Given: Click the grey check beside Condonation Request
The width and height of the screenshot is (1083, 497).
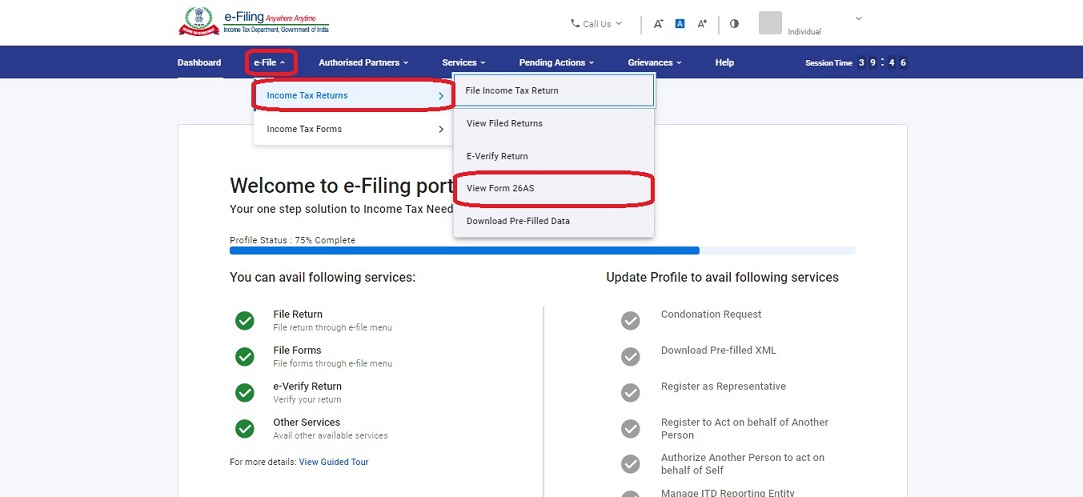Looking at the screenshot, I should (630, 320).
